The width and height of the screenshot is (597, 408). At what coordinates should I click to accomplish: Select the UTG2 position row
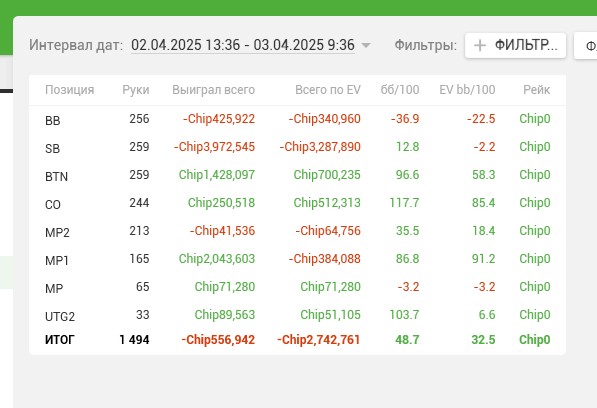tap(297, 315)
